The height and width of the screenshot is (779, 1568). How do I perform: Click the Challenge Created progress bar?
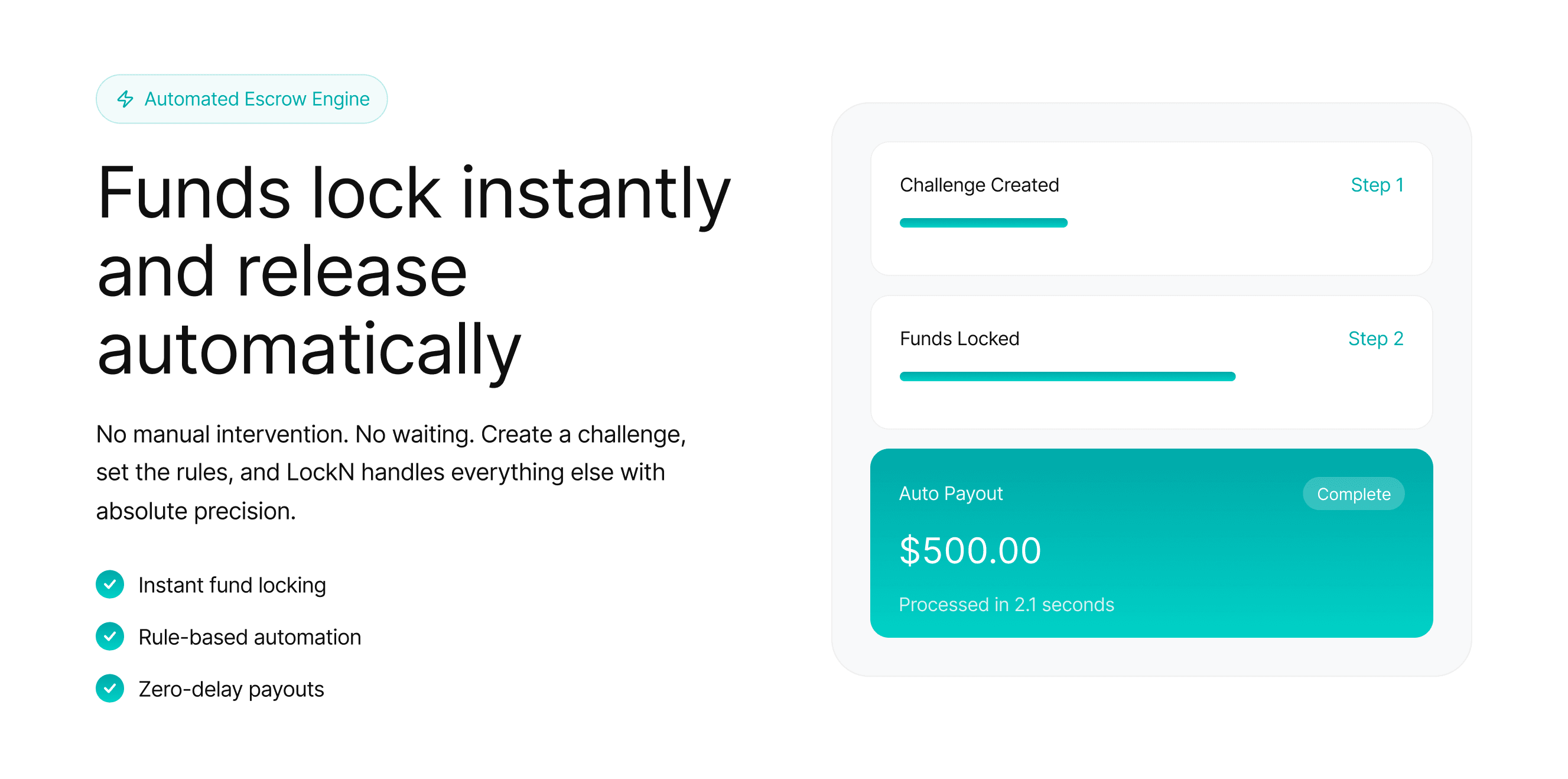point(983,222)
